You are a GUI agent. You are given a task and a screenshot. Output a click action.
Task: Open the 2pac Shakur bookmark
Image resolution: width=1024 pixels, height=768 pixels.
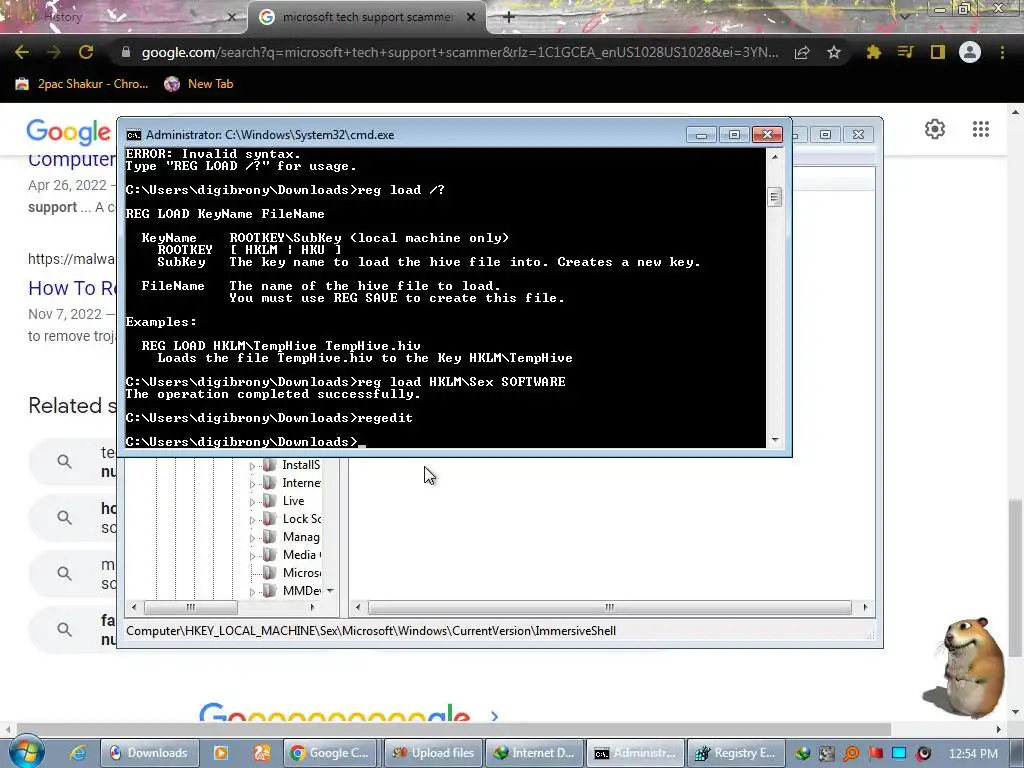(82, 84)
